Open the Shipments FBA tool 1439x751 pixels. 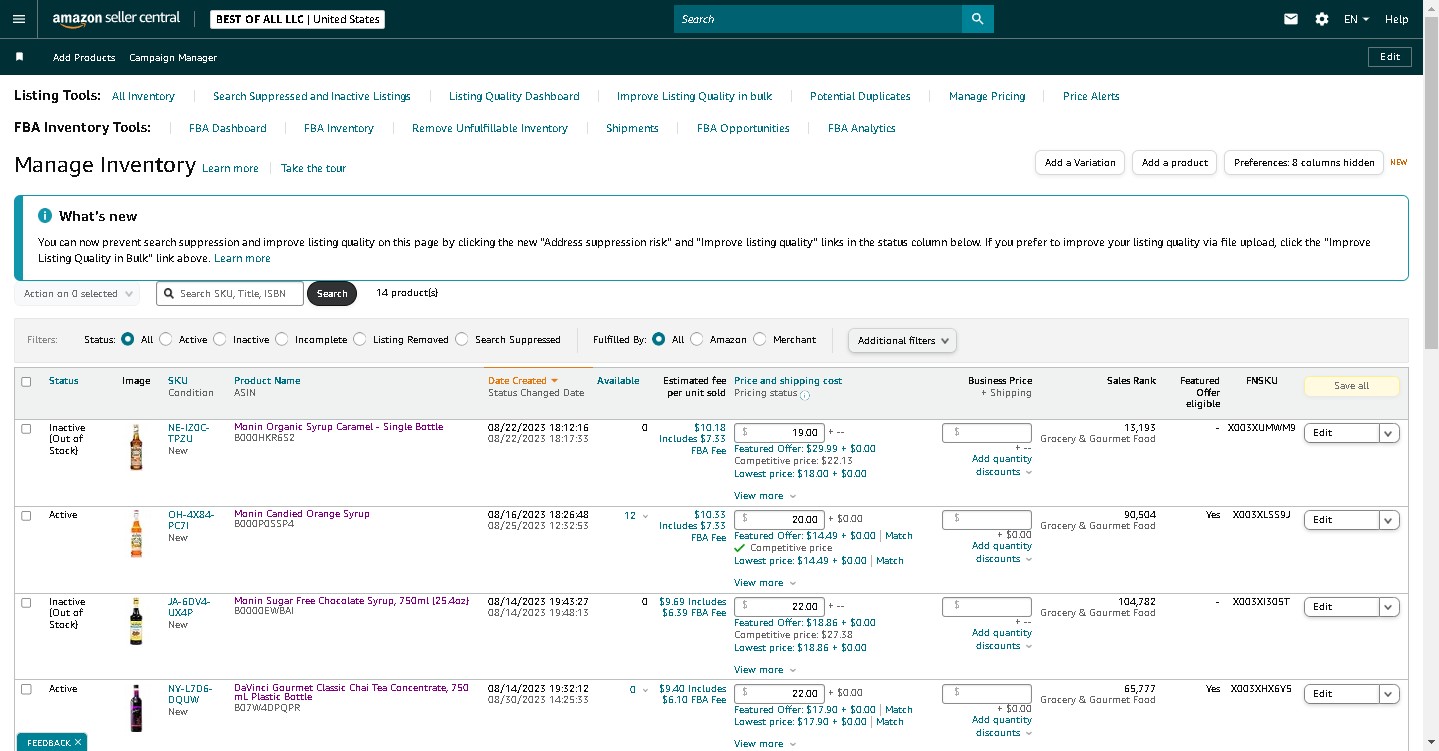coord(632,128)
